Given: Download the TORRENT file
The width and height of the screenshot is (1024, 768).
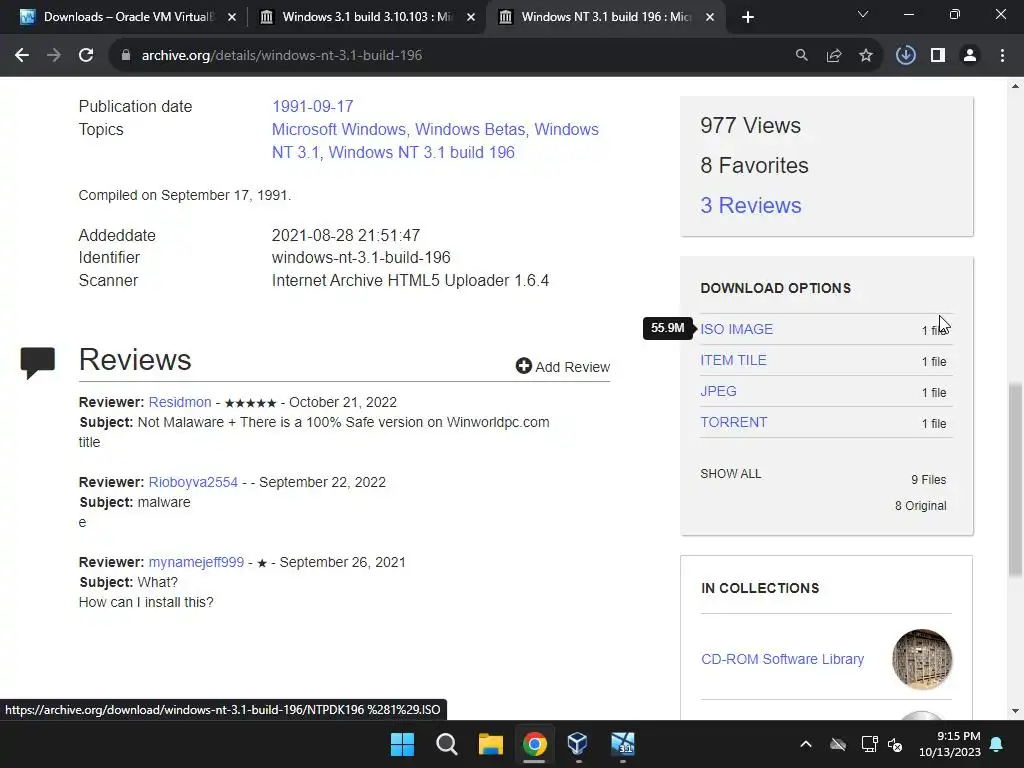Looking at the screenshot, I should point(733,423).
